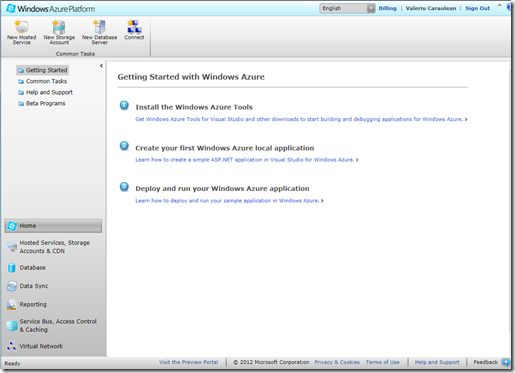Click the Valeriu Caraulean account name
The width and height of the screenshot is (515, 373).
pos(431,8)
